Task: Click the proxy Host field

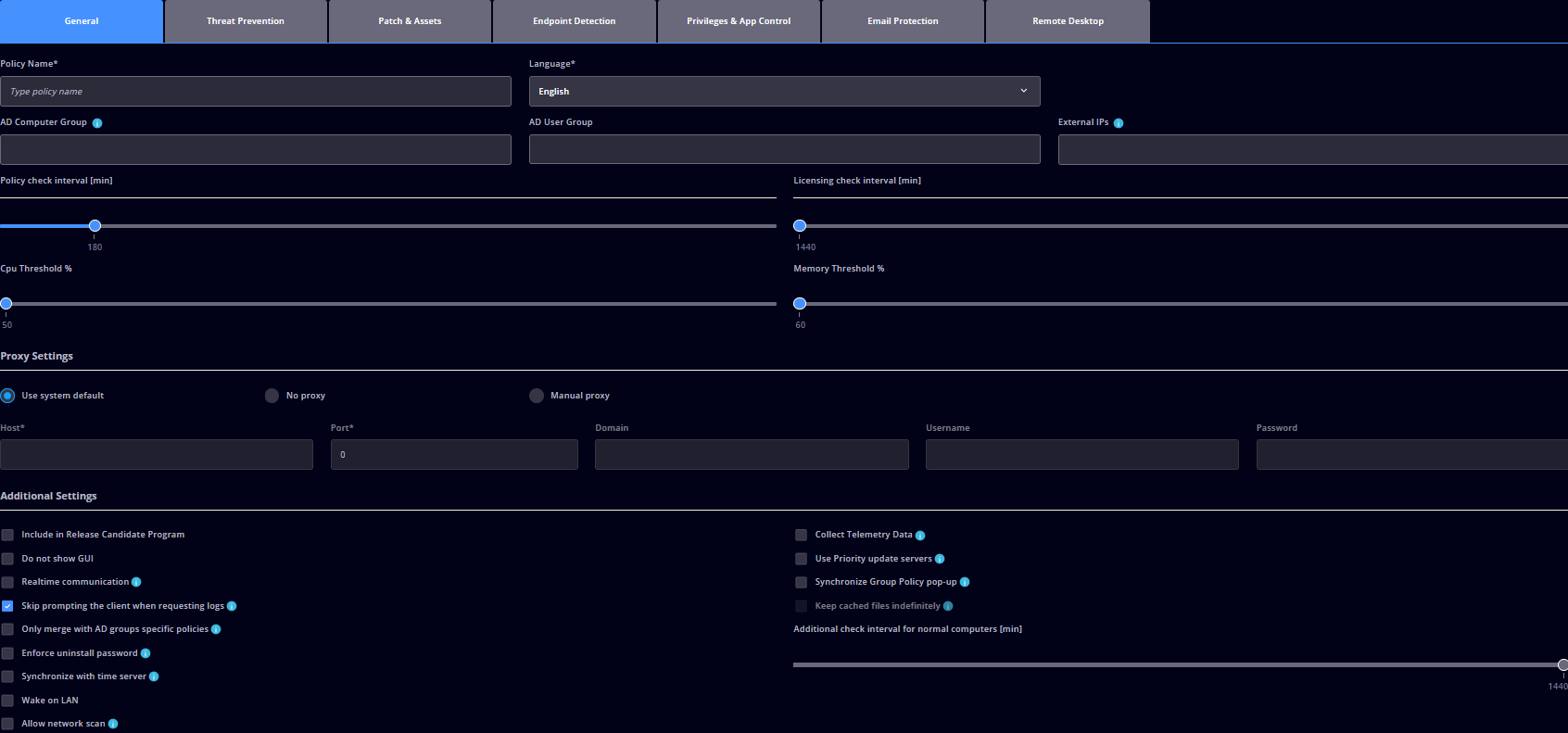Action: tap(157, 454)
